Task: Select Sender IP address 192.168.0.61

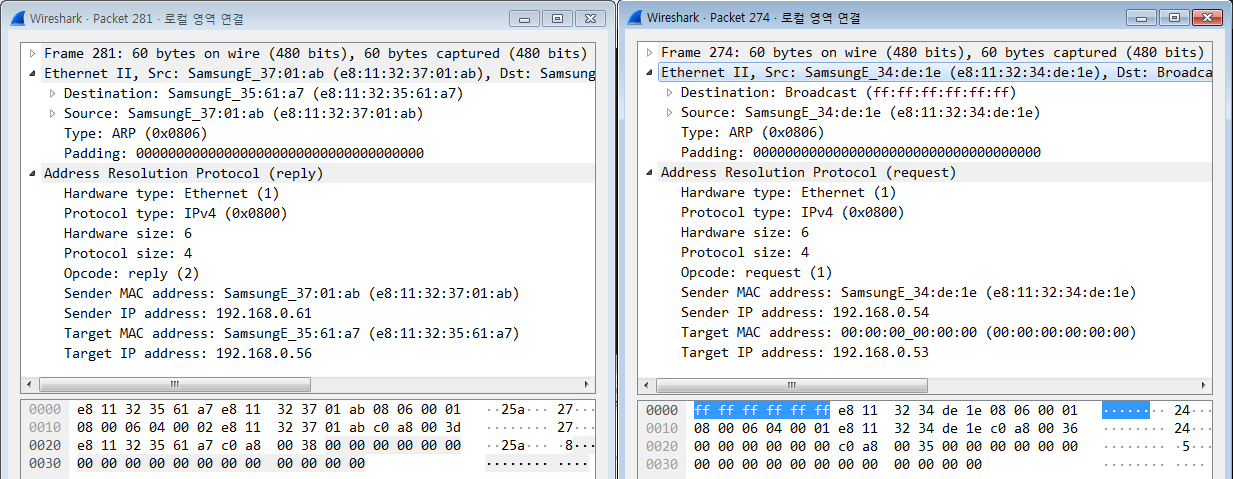Action: (188, 313)
